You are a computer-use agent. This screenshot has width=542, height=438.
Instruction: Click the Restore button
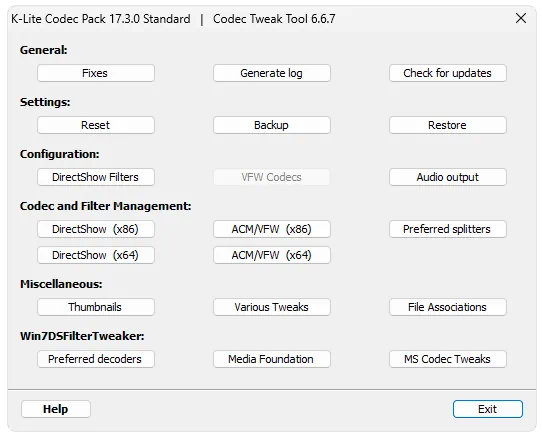click(448, 125)
